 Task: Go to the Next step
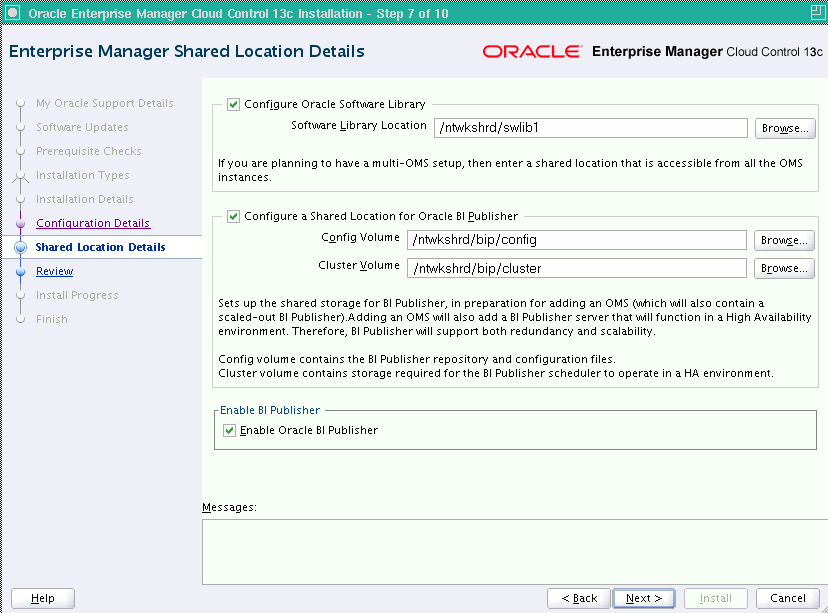tap(644, 598)
